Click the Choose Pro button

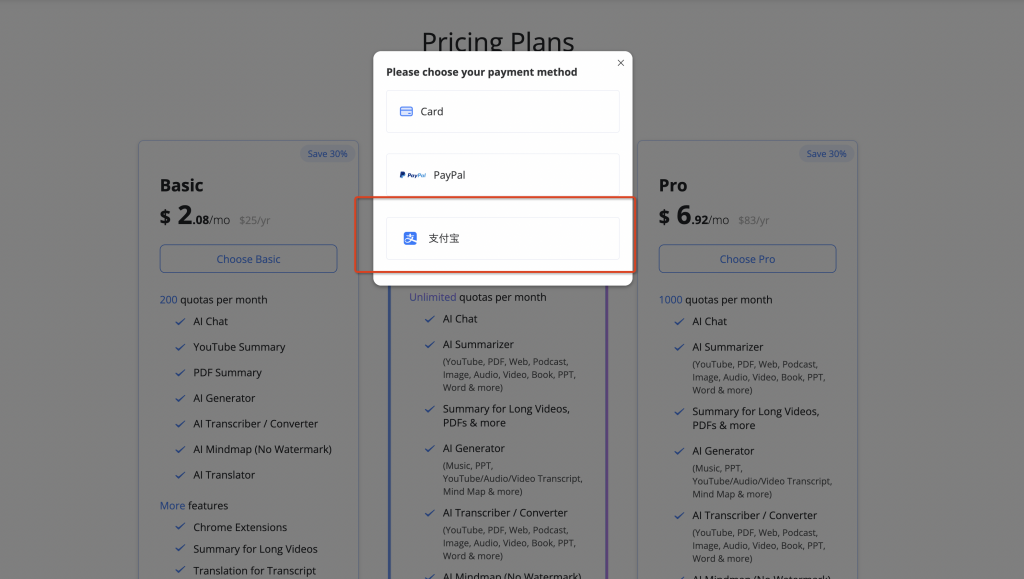tap(747, 259)
